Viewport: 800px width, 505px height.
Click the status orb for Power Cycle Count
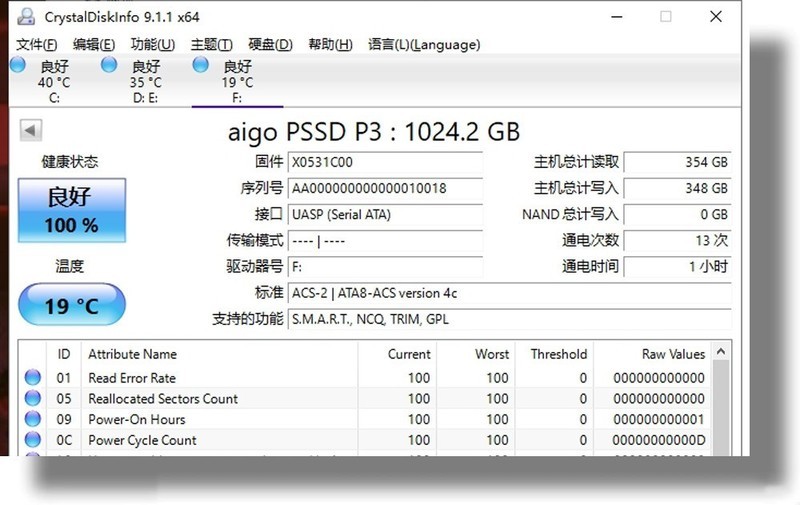coord(33,440)
